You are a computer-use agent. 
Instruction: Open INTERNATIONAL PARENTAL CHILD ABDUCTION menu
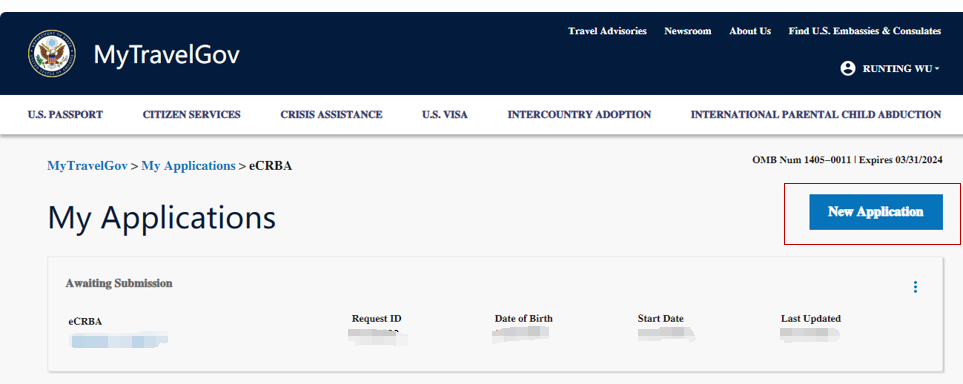point(816,114)
